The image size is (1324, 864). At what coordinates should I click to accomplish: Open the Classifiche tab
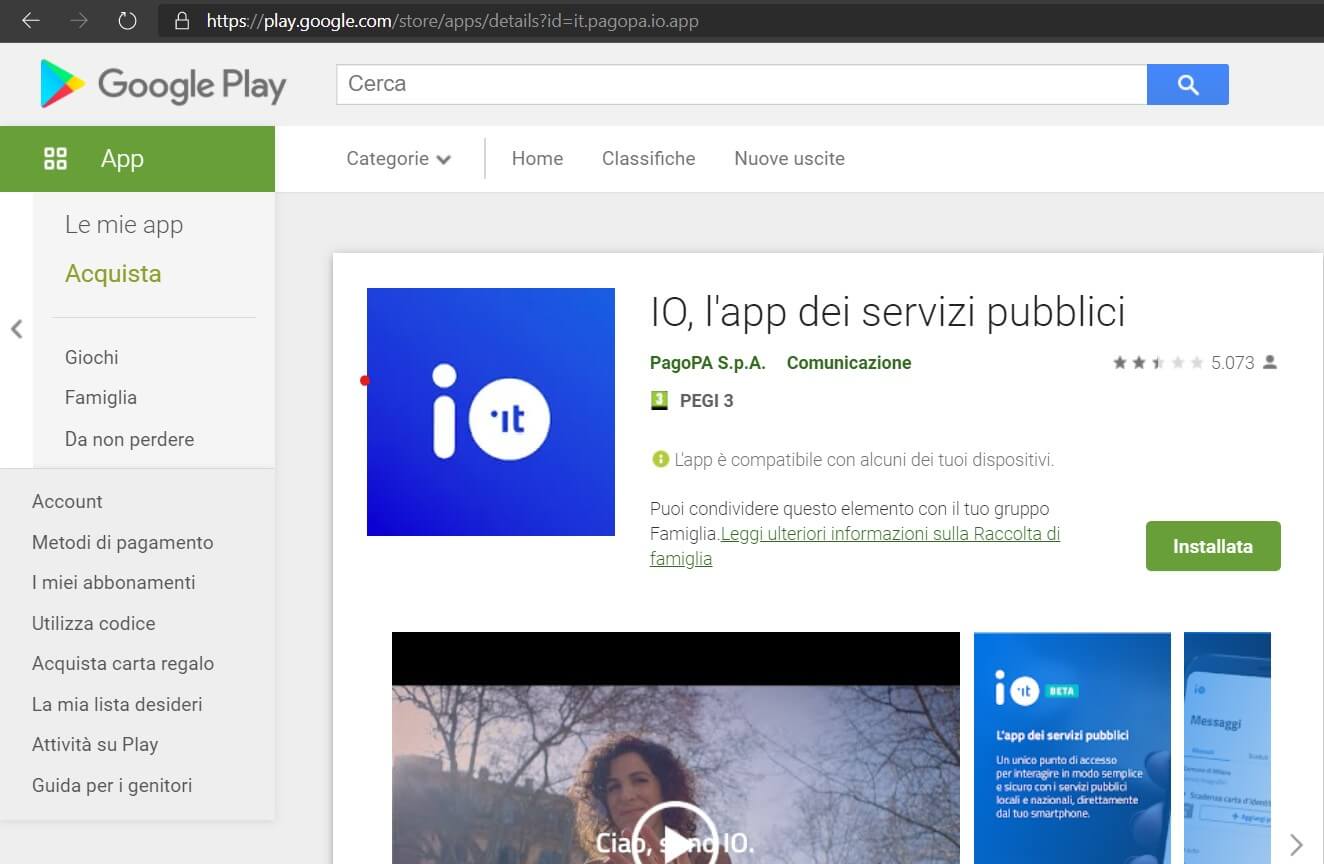click(648, 159)
